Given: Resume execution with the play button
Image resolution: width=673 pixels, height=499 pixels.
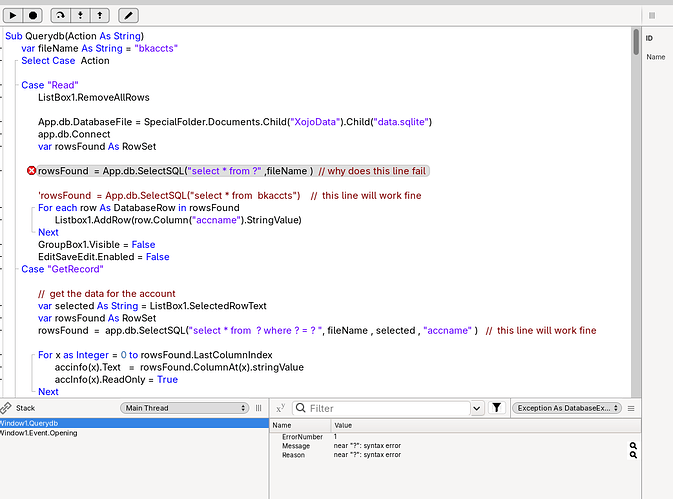Looking at the screenshot, I should tap(13, 16).
